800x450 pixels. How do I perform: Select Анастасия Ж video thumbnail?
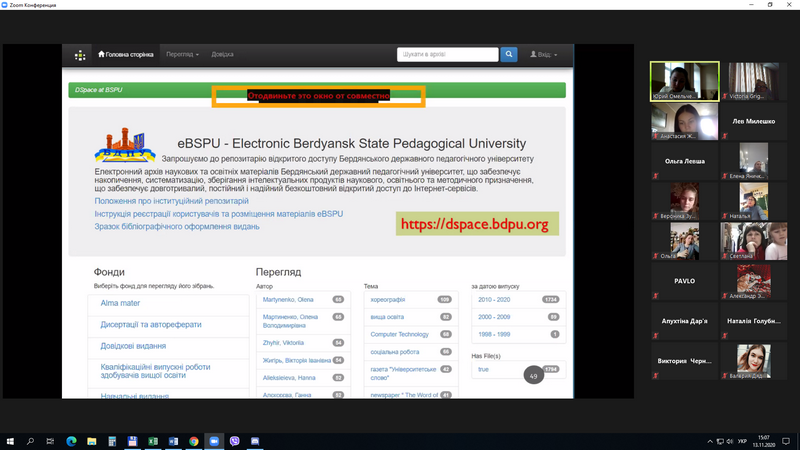[685, 121]
